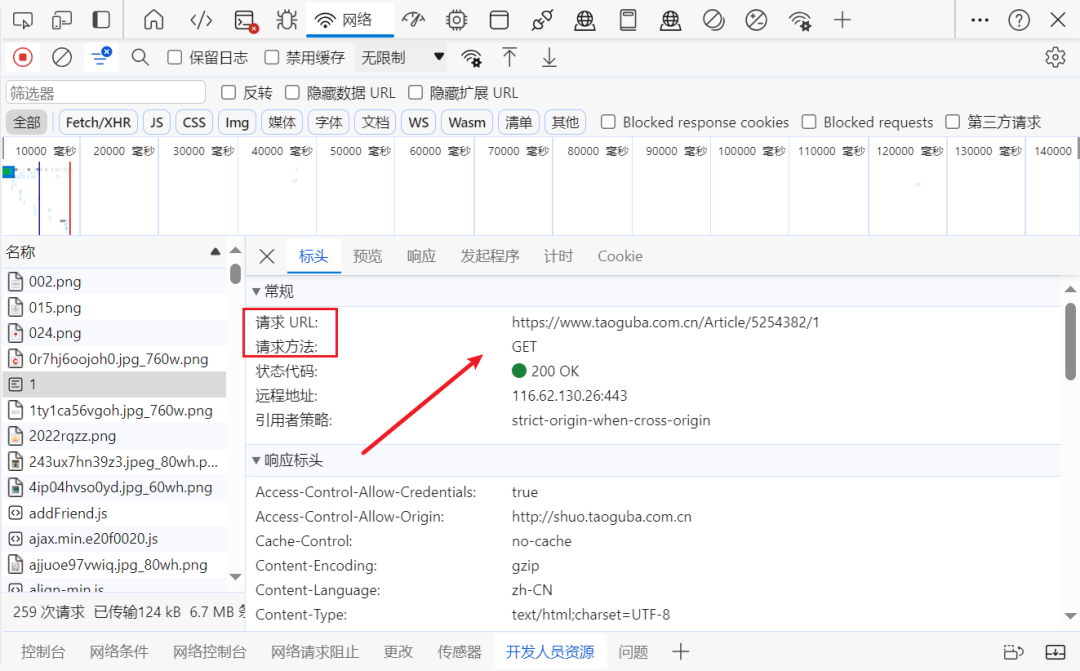Clear the network request list
1080x671 pixels.
click(62, 57)
